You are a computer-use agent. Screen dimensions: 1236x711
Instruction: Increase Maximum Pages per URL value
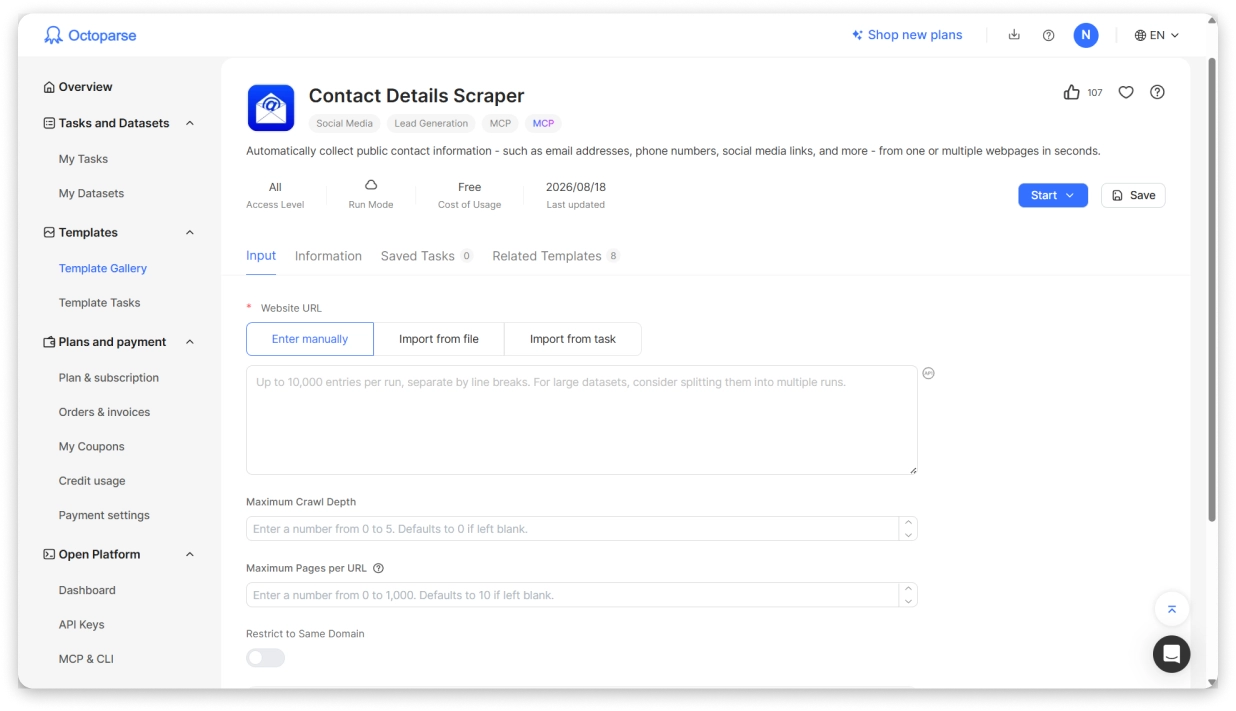908,589
